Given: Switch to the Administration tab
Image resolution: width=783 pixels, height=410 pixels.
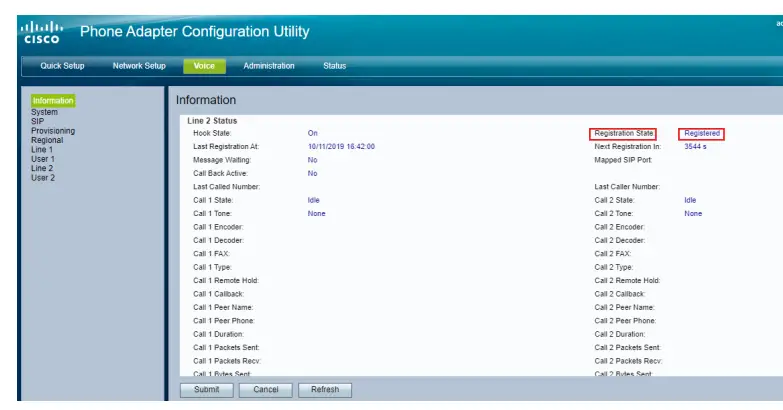Looking at the screenshot, I should click(x=269, y=66).
